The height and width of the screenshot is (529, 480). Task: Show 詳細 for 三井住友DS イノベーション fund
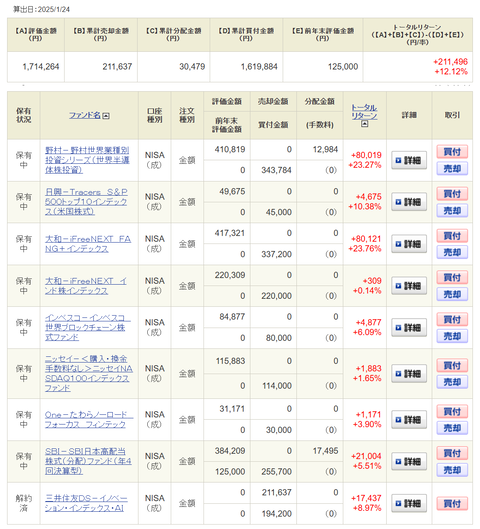(x=409, y=503)
